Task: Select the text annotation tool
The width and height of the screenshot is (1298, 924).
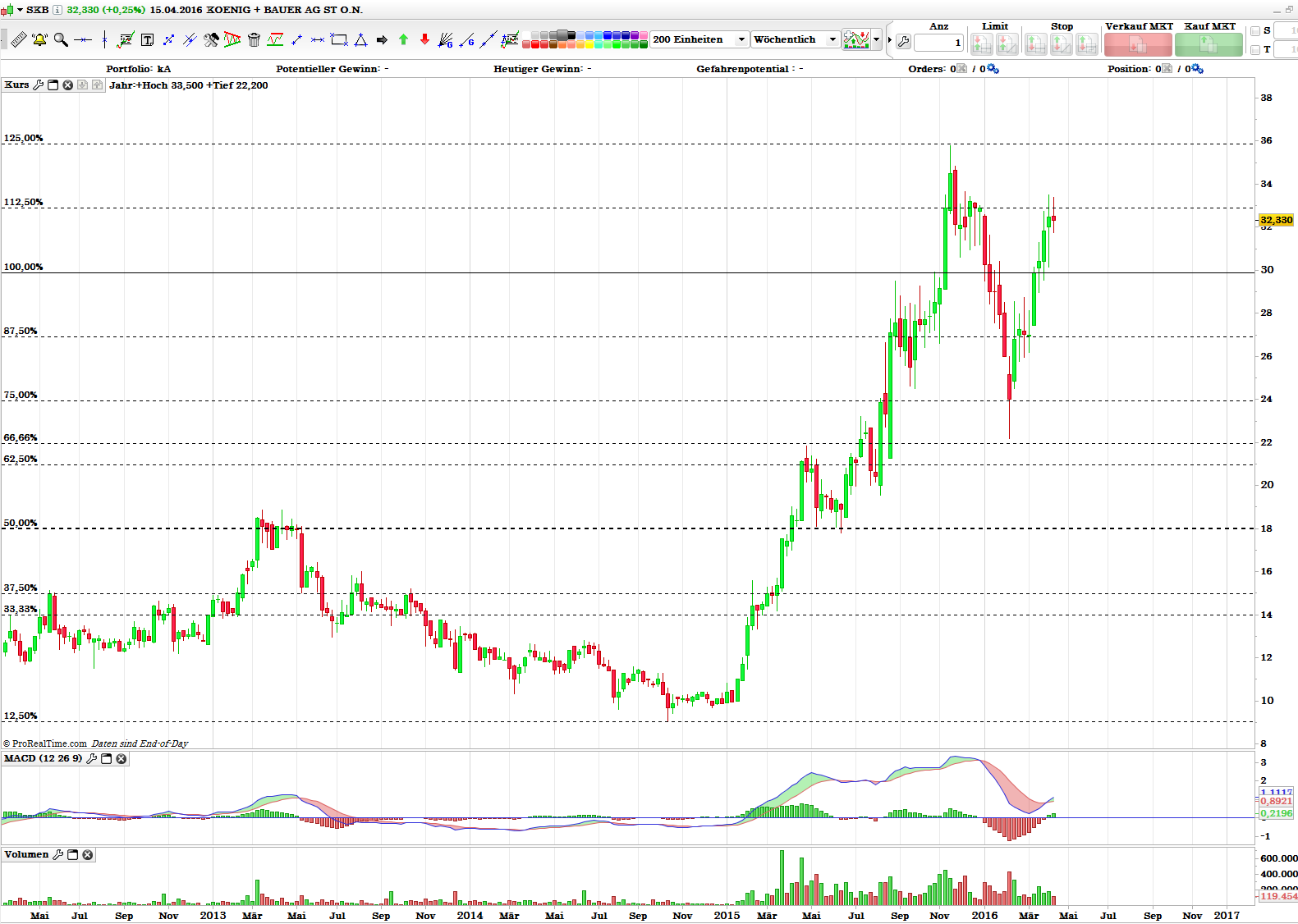Action: (x=148, y=39)
